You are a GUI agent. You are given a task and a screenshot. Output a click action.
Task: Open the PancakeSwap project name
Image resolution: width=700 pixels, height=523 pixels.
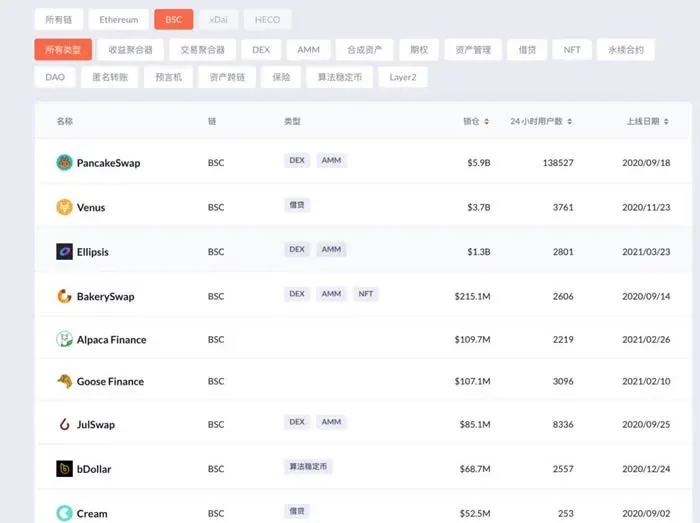[x=108, y=163]
